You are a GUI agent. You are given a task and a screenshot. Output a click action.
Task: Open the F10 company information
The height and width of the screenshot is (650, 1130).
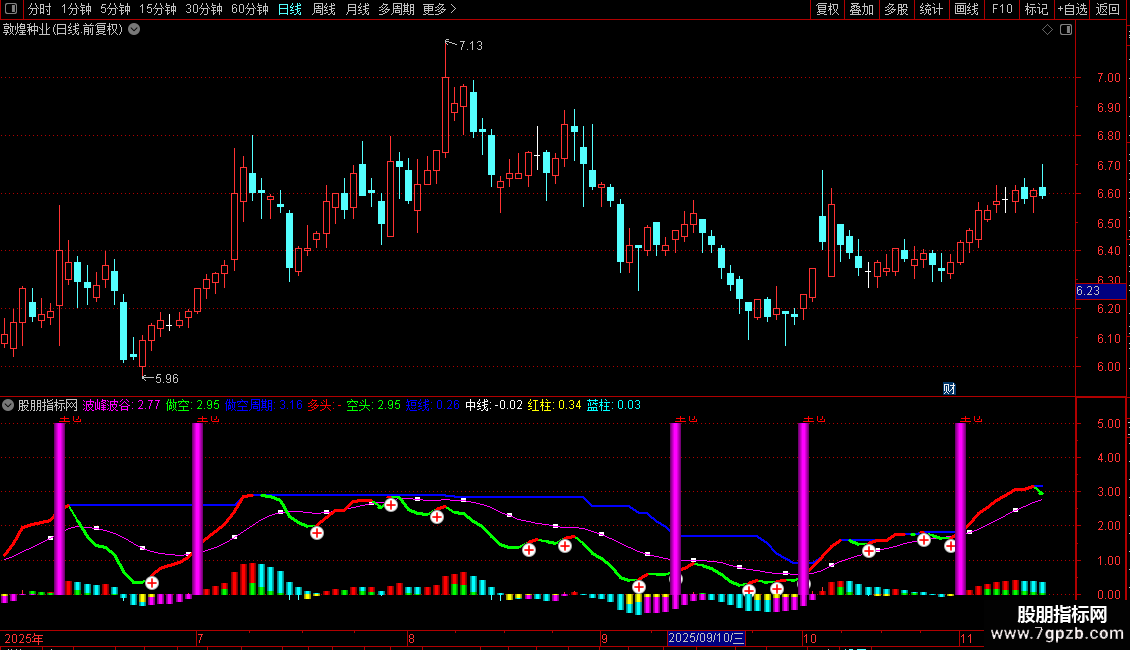click(1002, 9)
